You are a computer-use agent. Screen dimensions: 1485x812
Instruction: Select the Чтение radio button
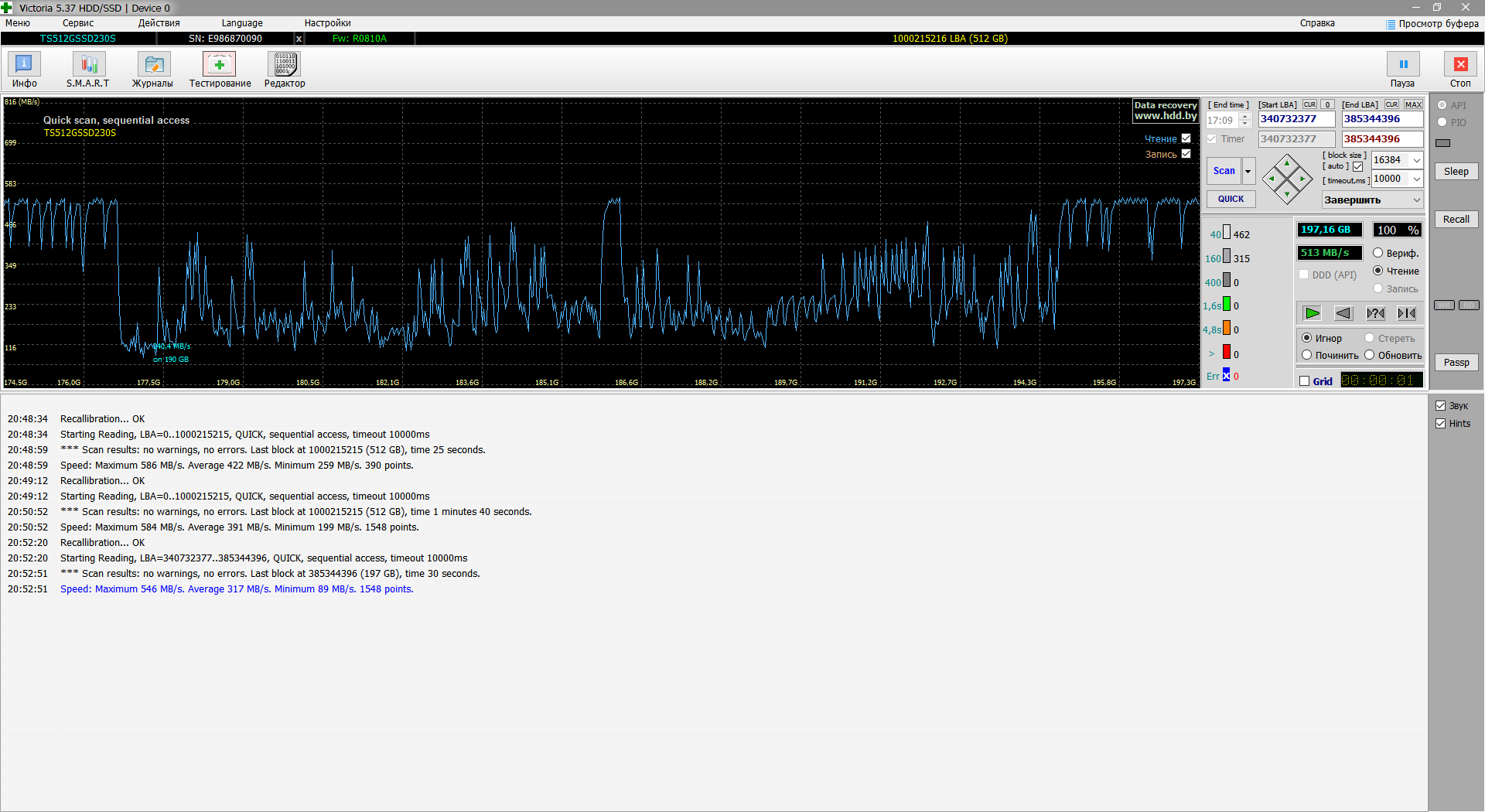1377,271
